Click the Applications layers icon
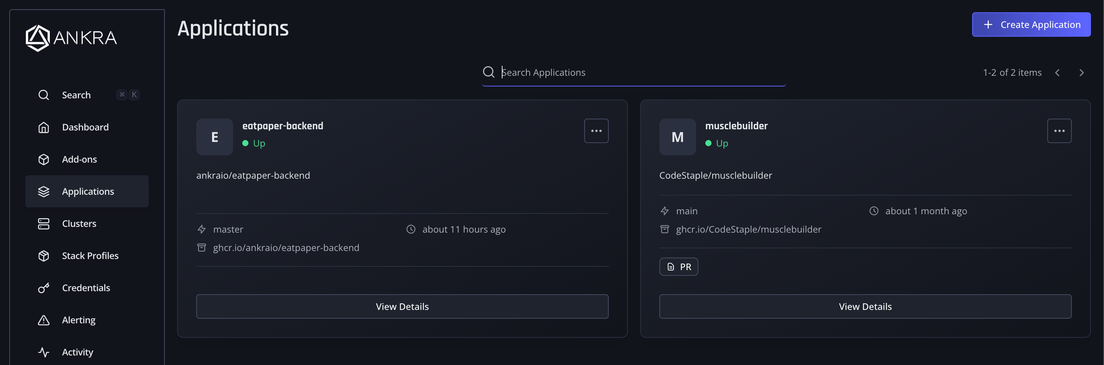 [x=44, y=192]
